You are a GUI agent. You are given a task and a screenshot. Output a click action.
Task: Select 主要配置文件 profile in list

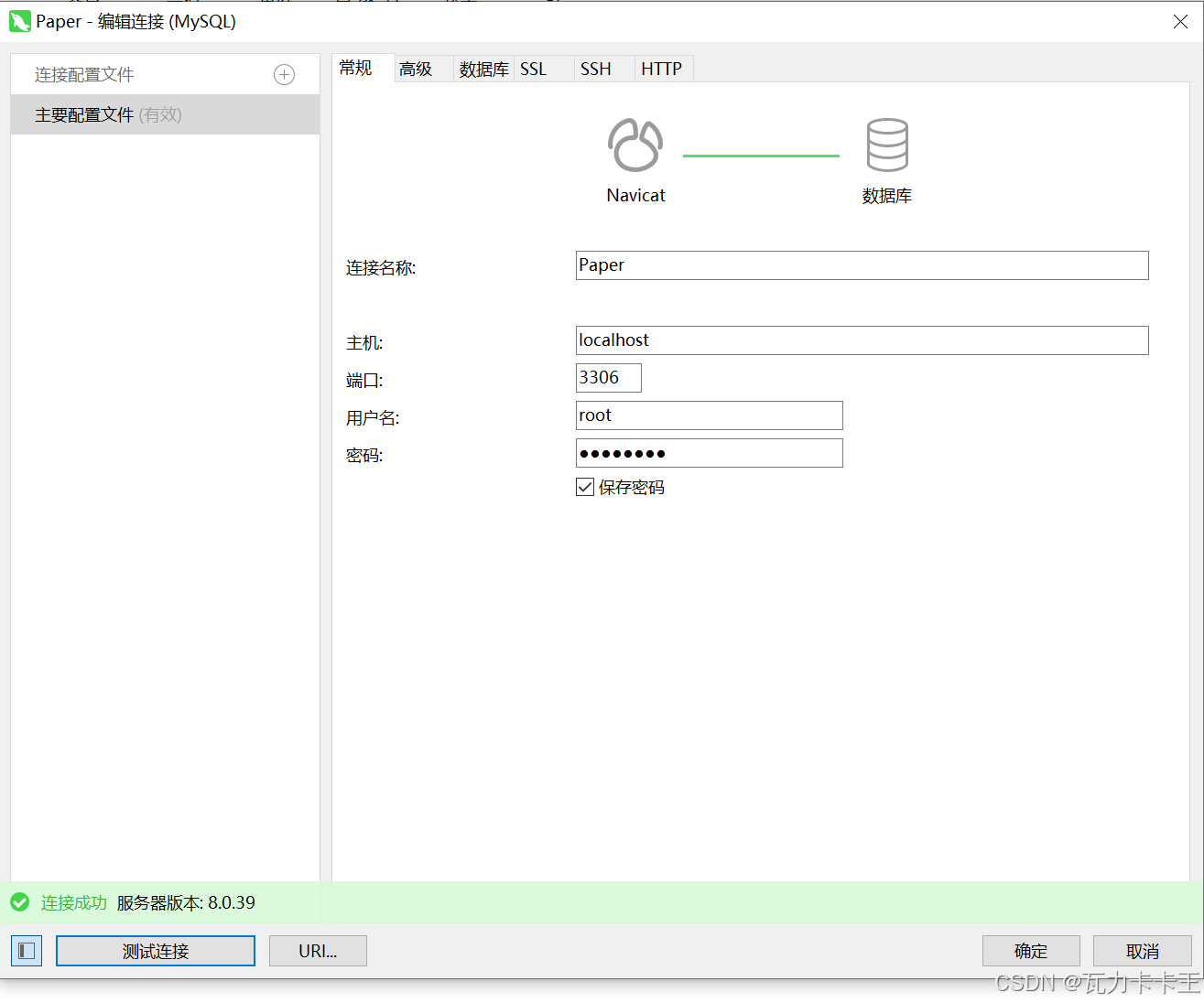click(166, 115)
